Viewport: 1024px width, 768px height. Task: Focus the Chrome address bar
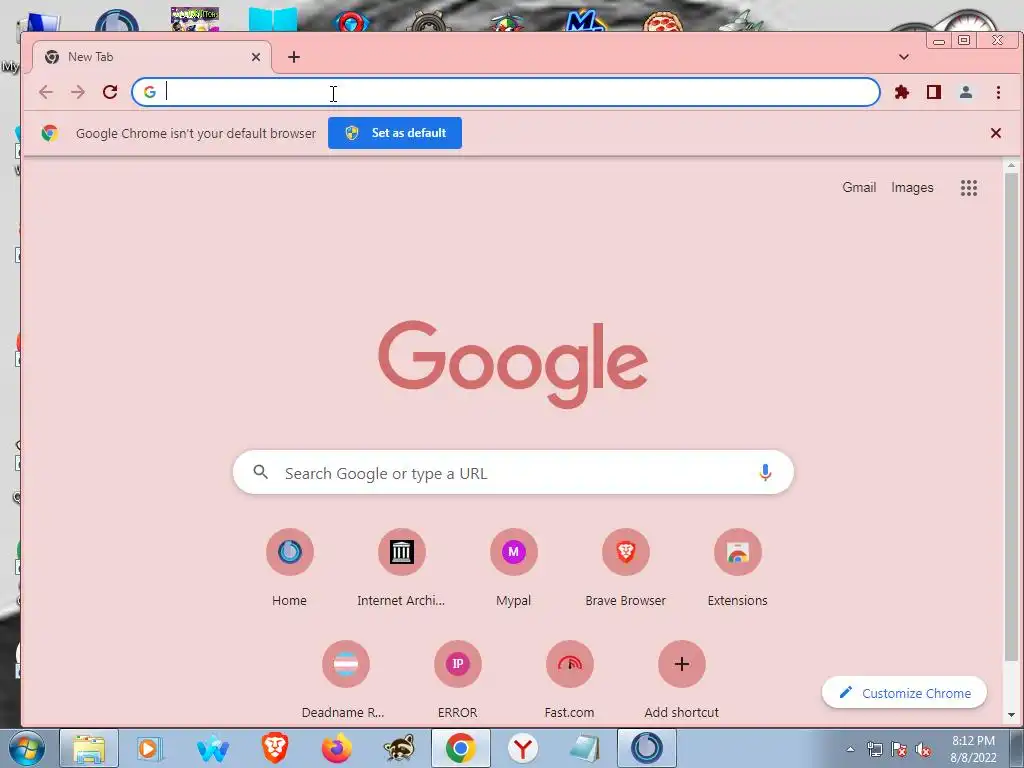point(505,92)
